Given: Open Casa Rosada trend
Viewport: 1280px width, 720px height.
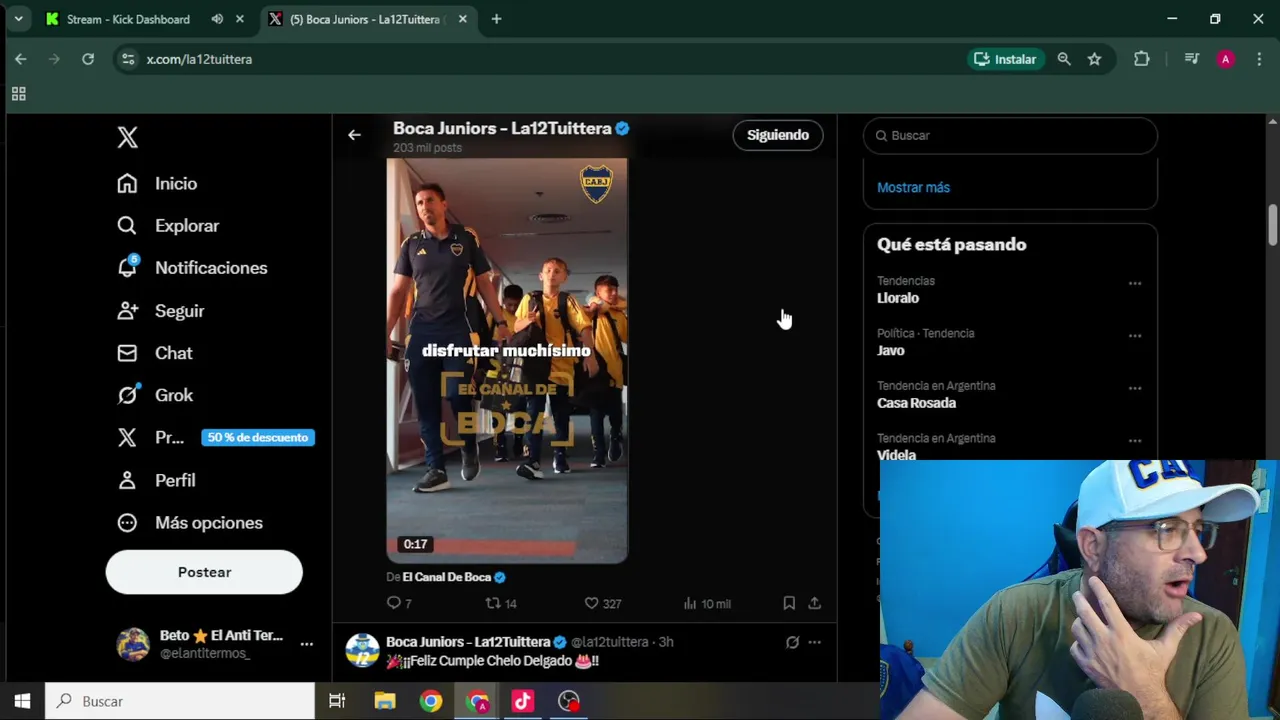Looking at the screenshot, I should [916, 403].
